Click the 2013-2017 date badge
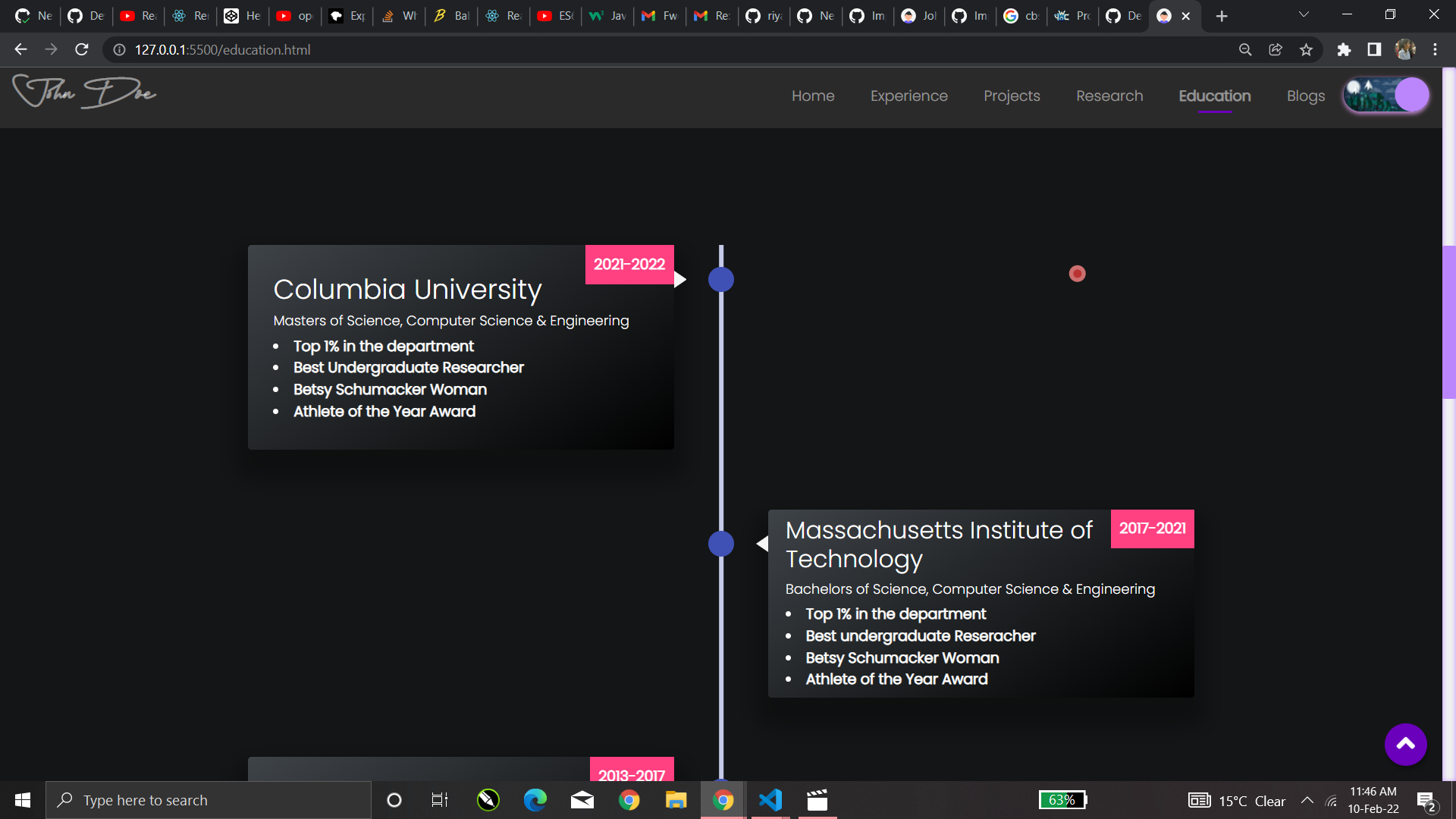Image resolution: width=1456 pixels, height=819 pixels. coord(632,770)
